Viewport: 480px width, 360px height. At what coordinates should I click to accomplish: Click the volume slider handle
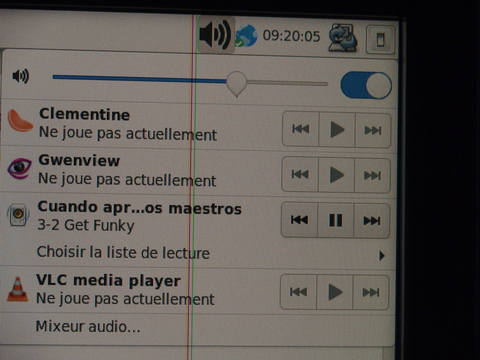coord(236,83)
